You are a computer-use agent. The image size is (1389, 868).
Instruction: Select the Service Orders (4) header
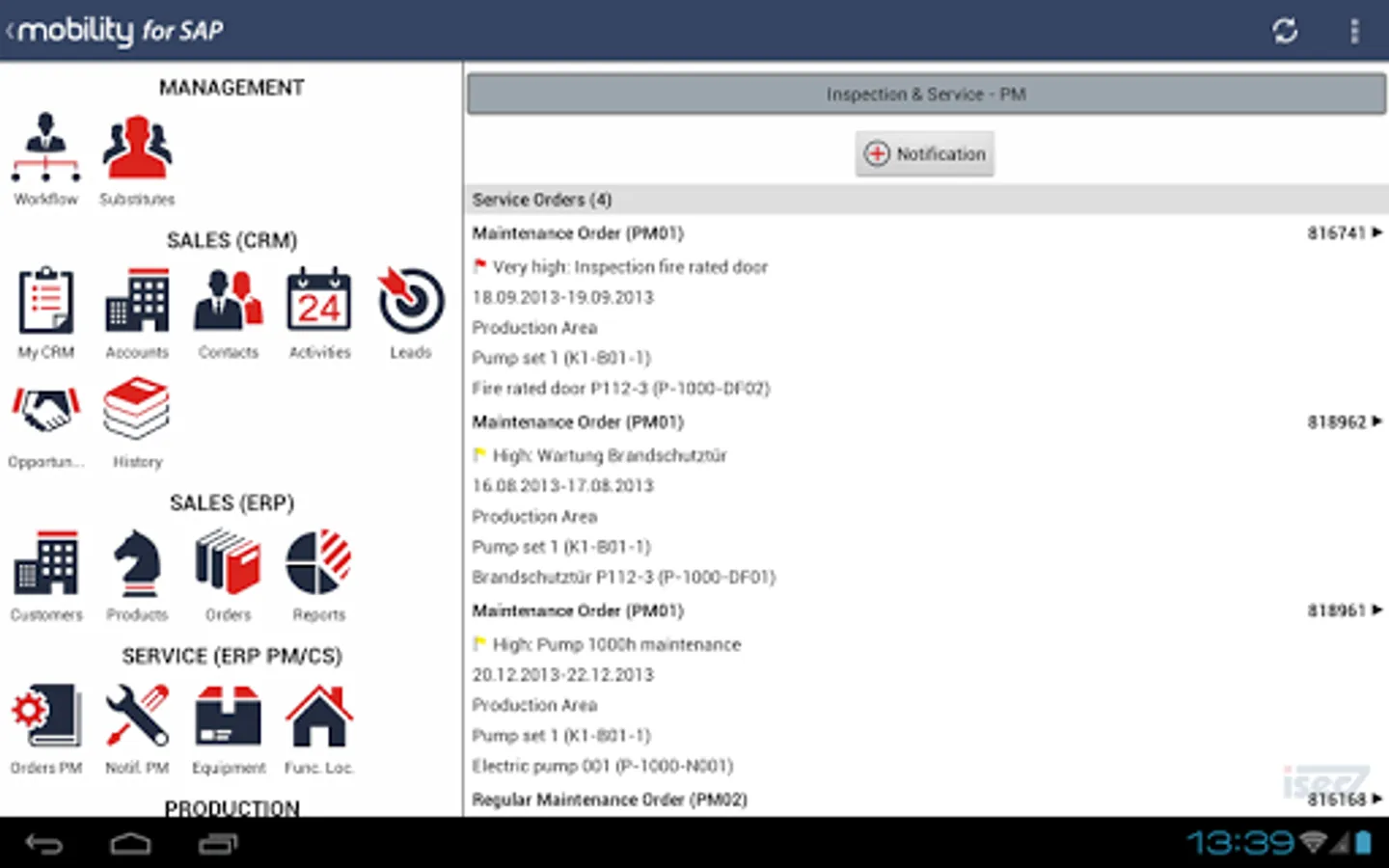(x=926, y=200)
